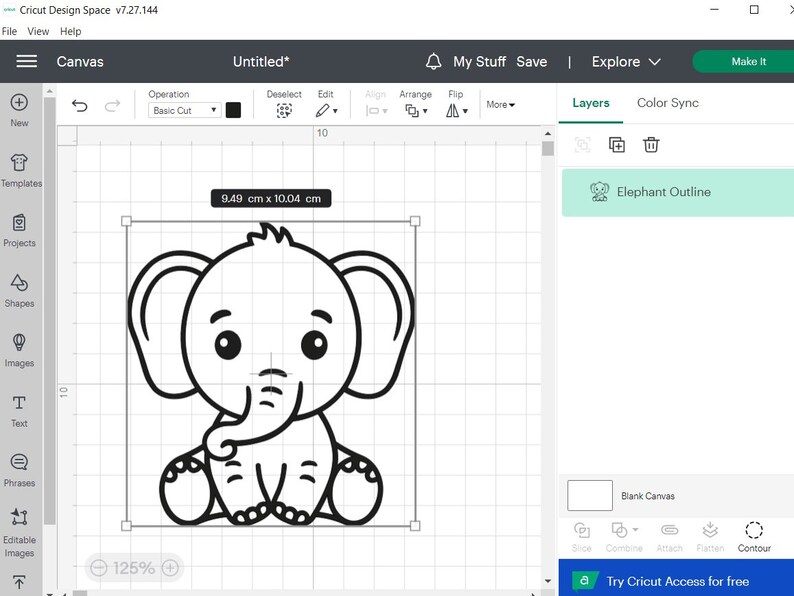The height and width of the screenshot is (596, 794).
Task: Zoom in with the plus button
Action: click(x=170, y=568)
